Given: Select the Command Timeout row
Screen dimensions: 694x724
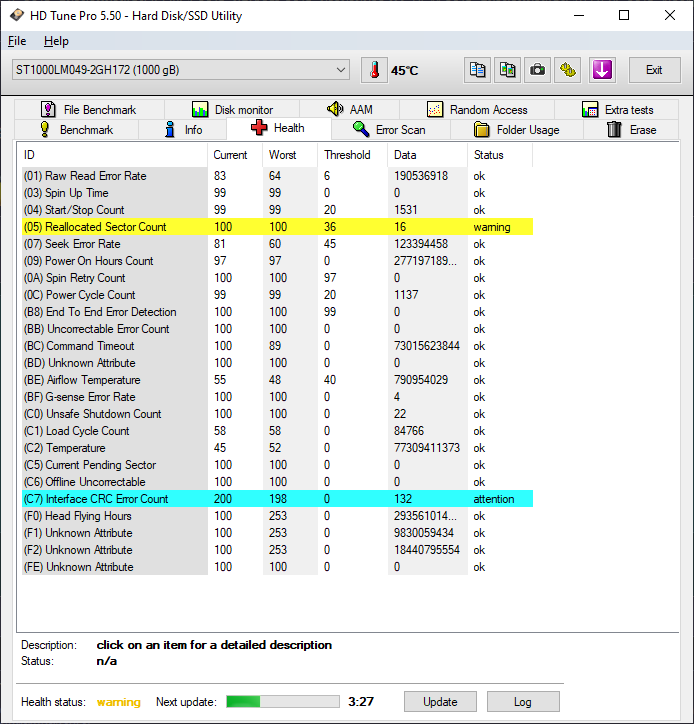Looking at the screenshot, I should coord(278,346).
